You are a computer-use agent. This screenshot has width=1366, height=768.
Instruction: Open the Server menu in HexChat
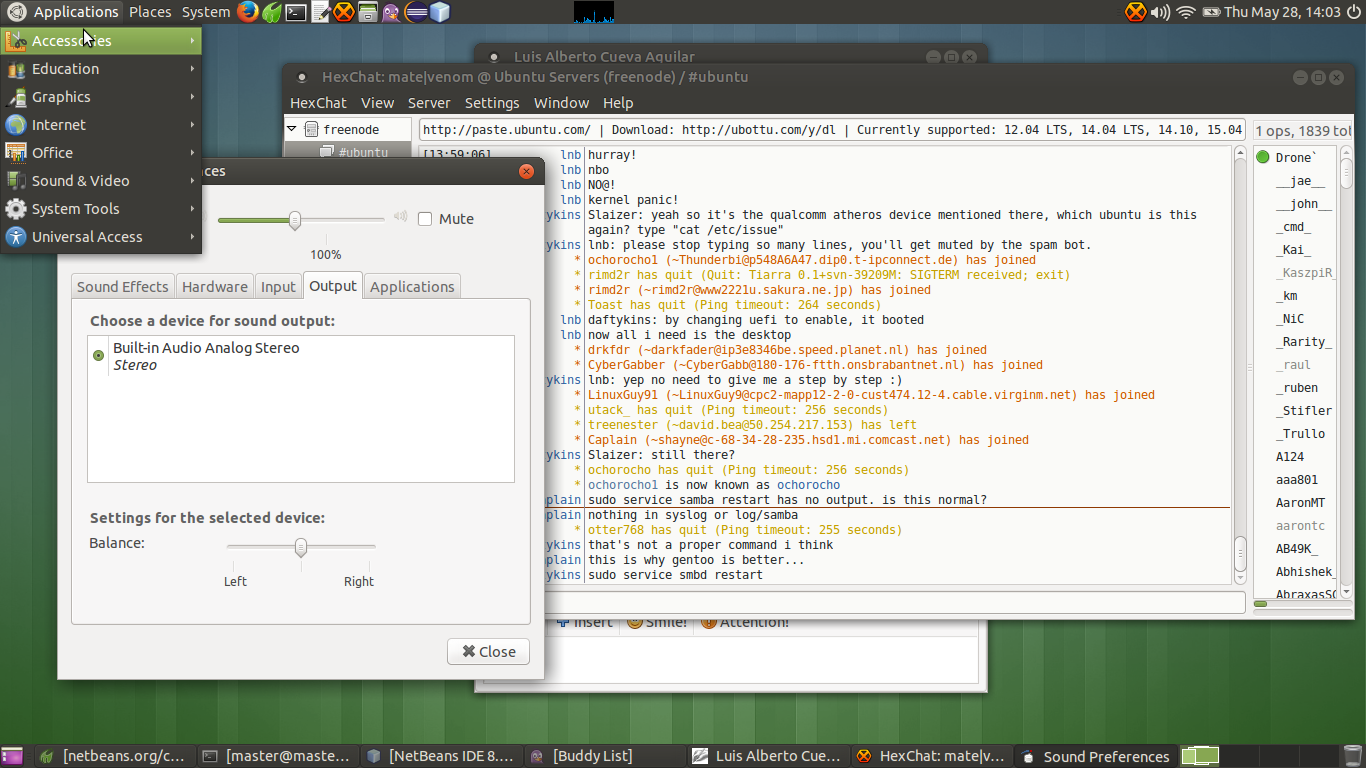(429, 103)
